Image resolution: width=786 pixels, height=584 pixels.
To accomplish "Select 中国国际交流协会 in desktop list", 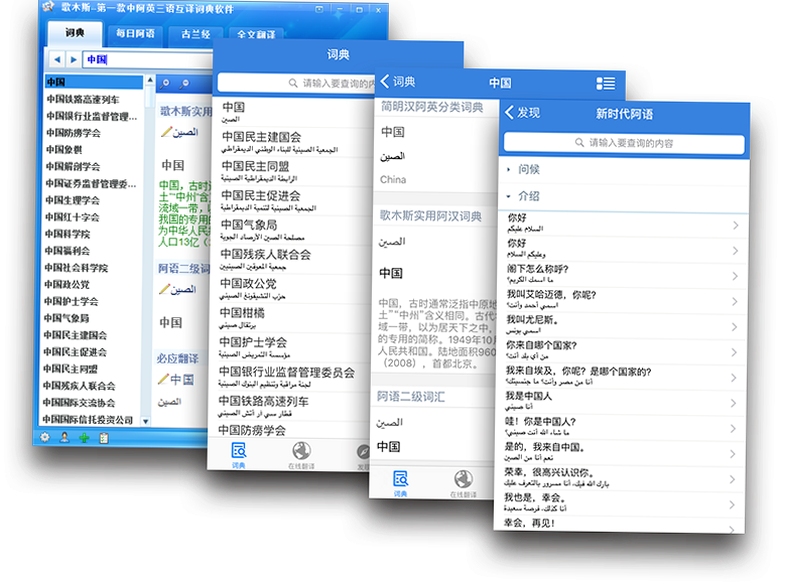I will click(x=79, y=403).
